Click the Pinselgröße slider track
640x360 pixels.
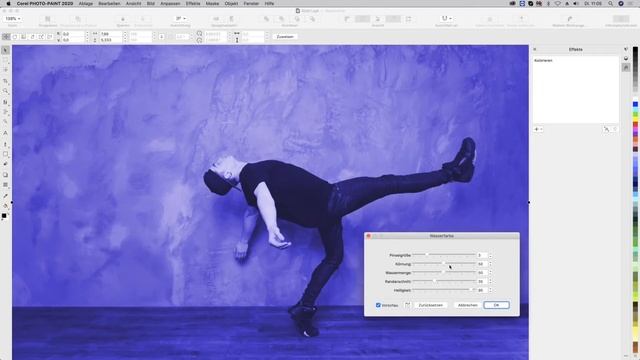click(x=444, y=255)
